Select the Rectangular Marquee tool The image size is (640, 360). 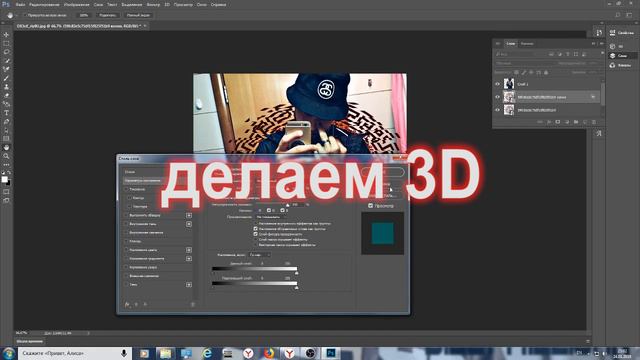tap(6, 43)
